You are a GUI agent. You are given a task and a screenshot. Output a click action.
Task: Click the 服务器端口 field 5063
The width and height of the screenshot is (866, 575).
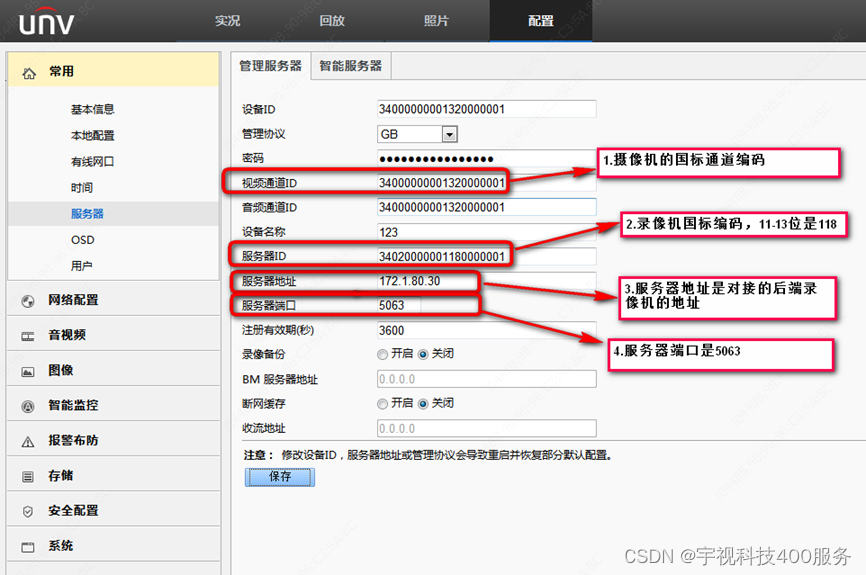[x=399, y=305]
